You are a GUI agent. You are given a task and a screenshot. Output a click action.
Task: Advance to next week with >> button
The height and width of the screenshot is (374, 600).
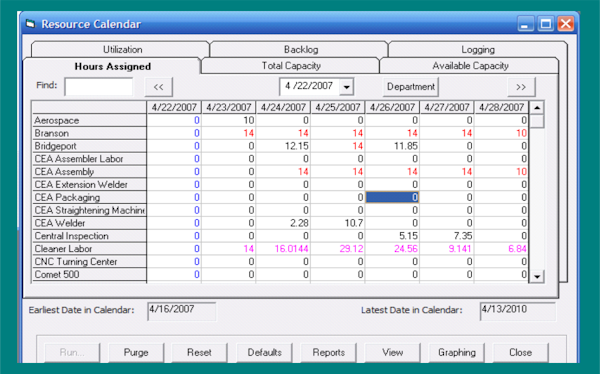[x=521, y=87]
